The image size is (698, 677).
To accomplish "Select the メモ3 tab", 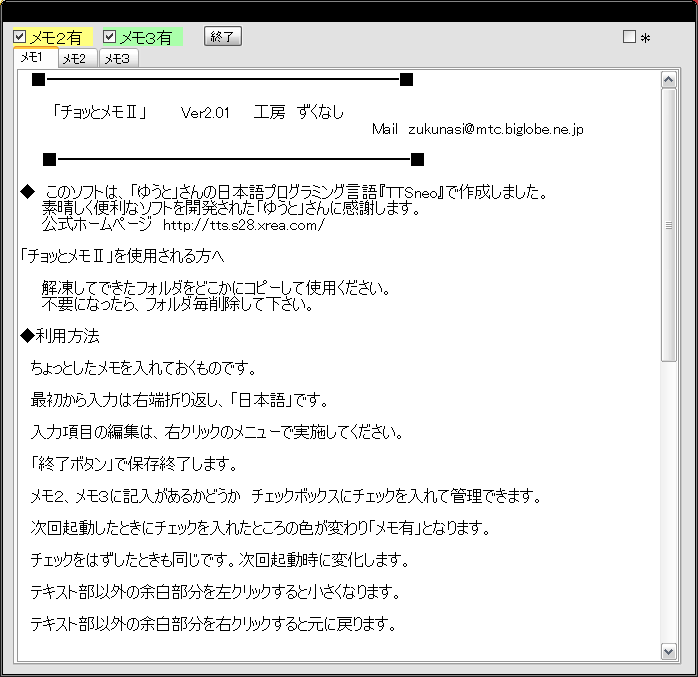I will click(117, 59).
